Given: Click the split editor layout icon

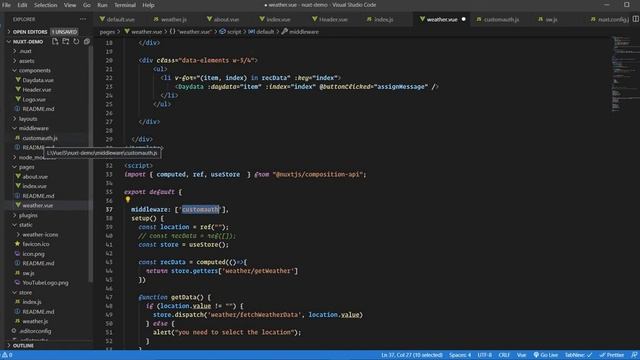Looking at the screenshot, I should 636,19.
